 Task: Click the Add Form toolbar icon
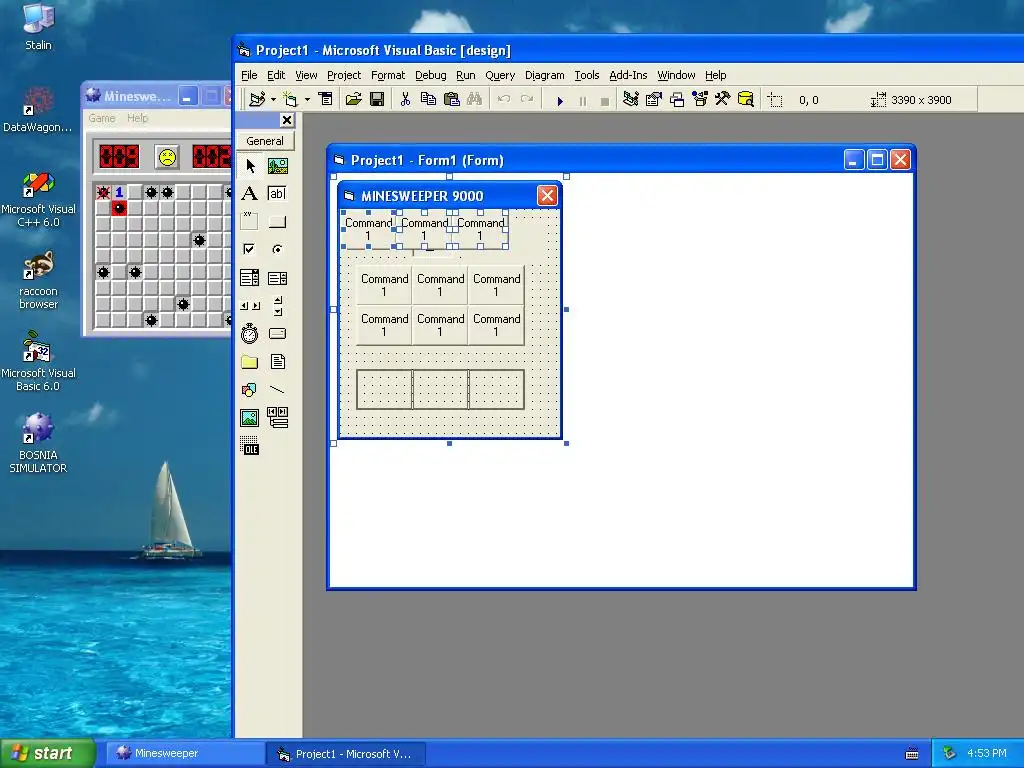point(291,99)
